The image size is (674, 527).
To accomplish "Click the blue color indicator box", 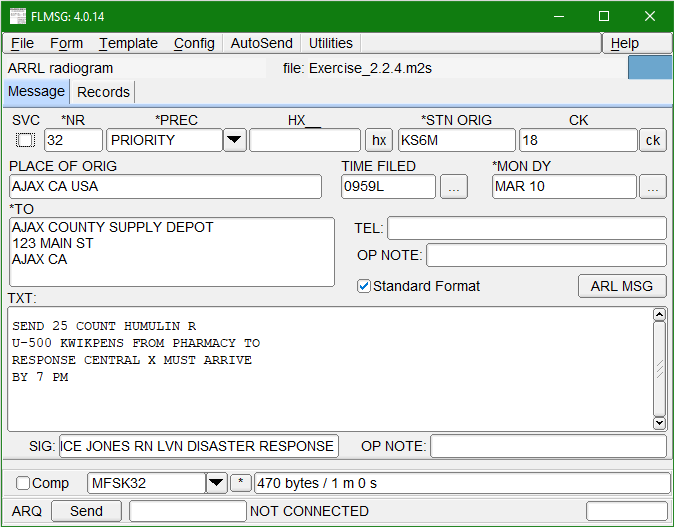I will tap(649, 68).
